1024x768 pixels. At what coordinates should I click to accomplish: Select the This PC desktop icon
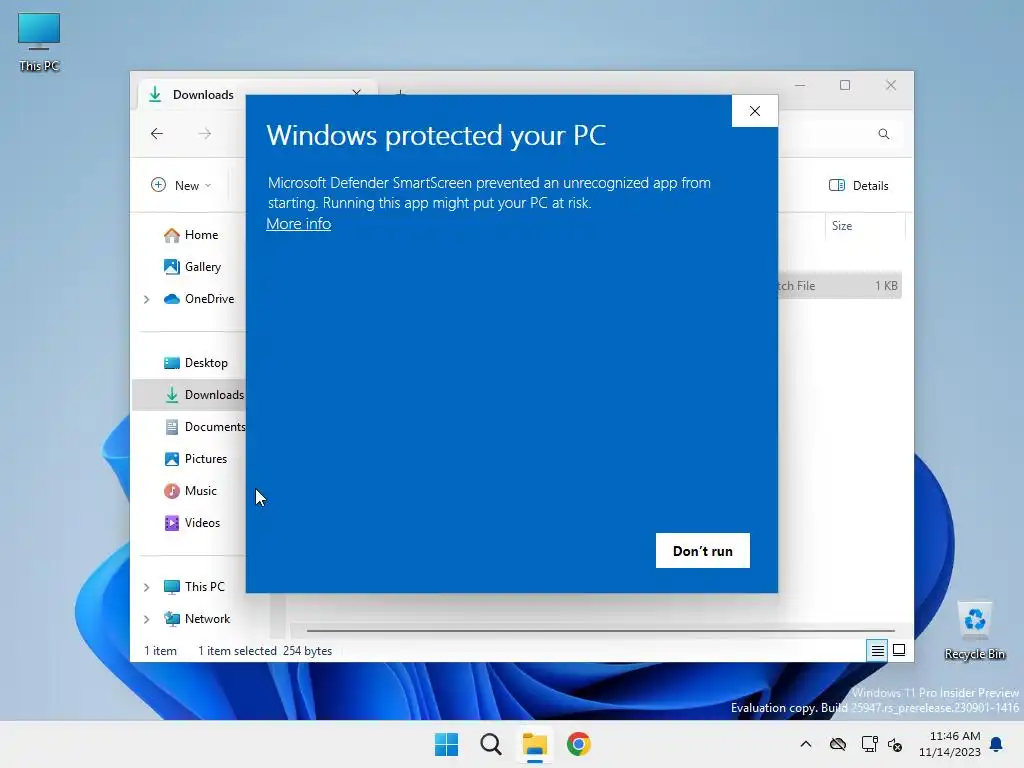[39, 42]
